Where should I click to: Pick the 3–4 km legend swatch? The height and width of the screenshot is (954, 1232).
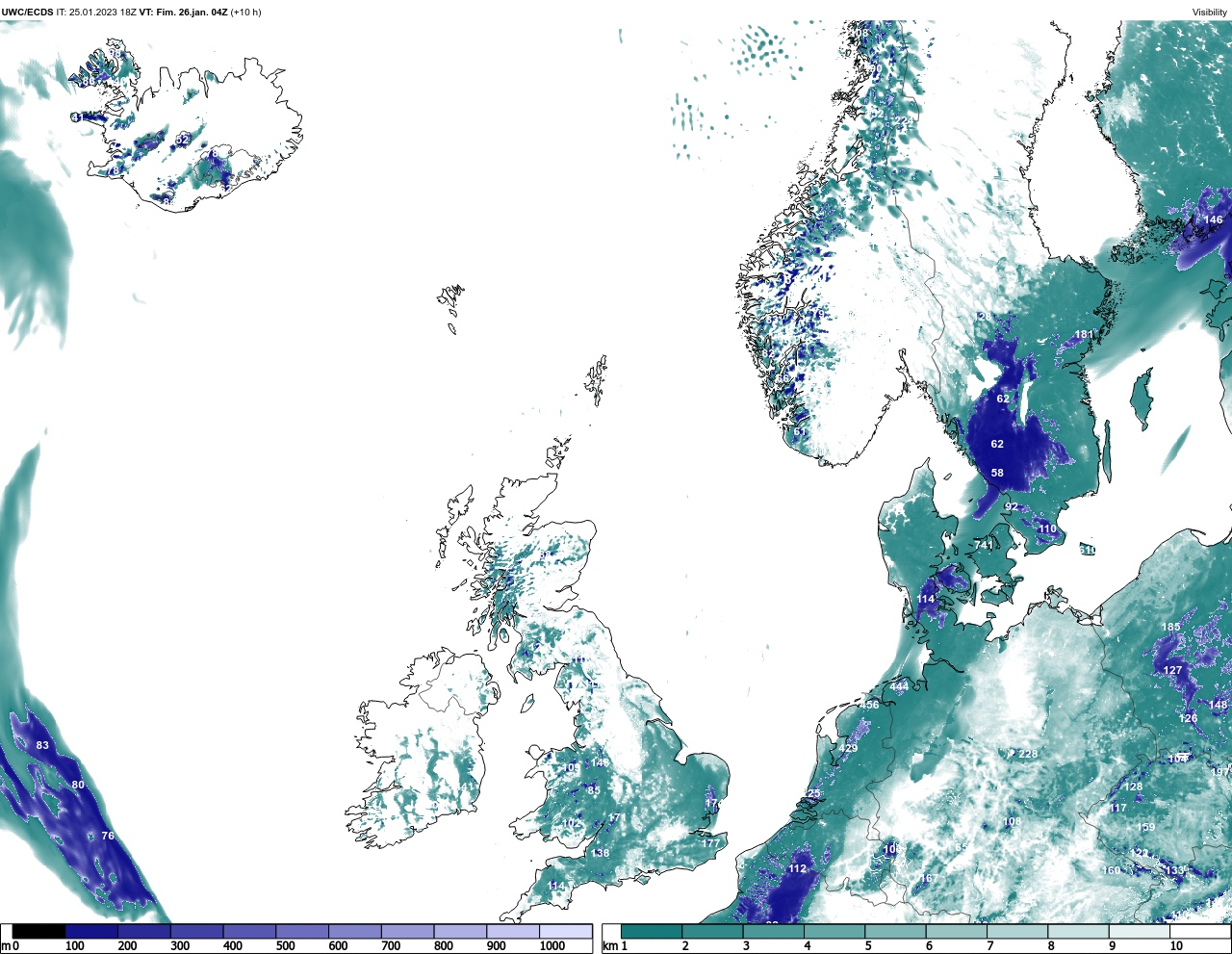click(x=773, y=932)
